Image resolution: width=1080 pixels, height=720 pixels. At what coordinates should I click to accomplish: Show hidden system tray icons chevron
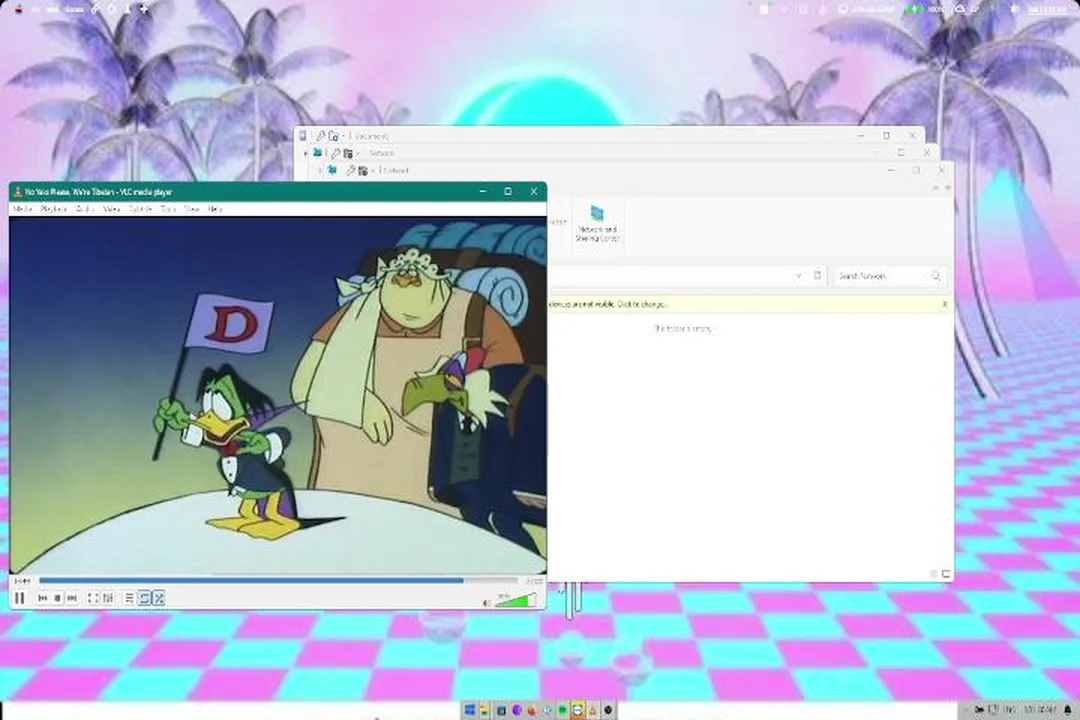point(965,710)
